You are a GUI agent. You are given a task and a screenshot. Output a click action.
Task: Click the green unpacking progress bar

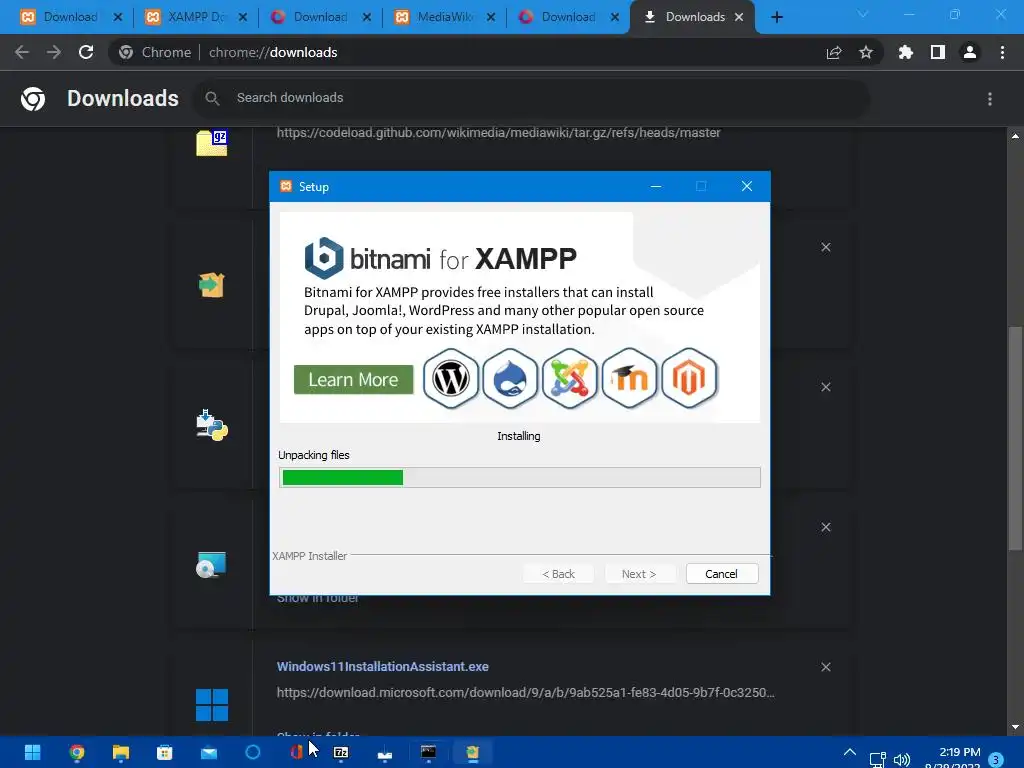[342, 477]
